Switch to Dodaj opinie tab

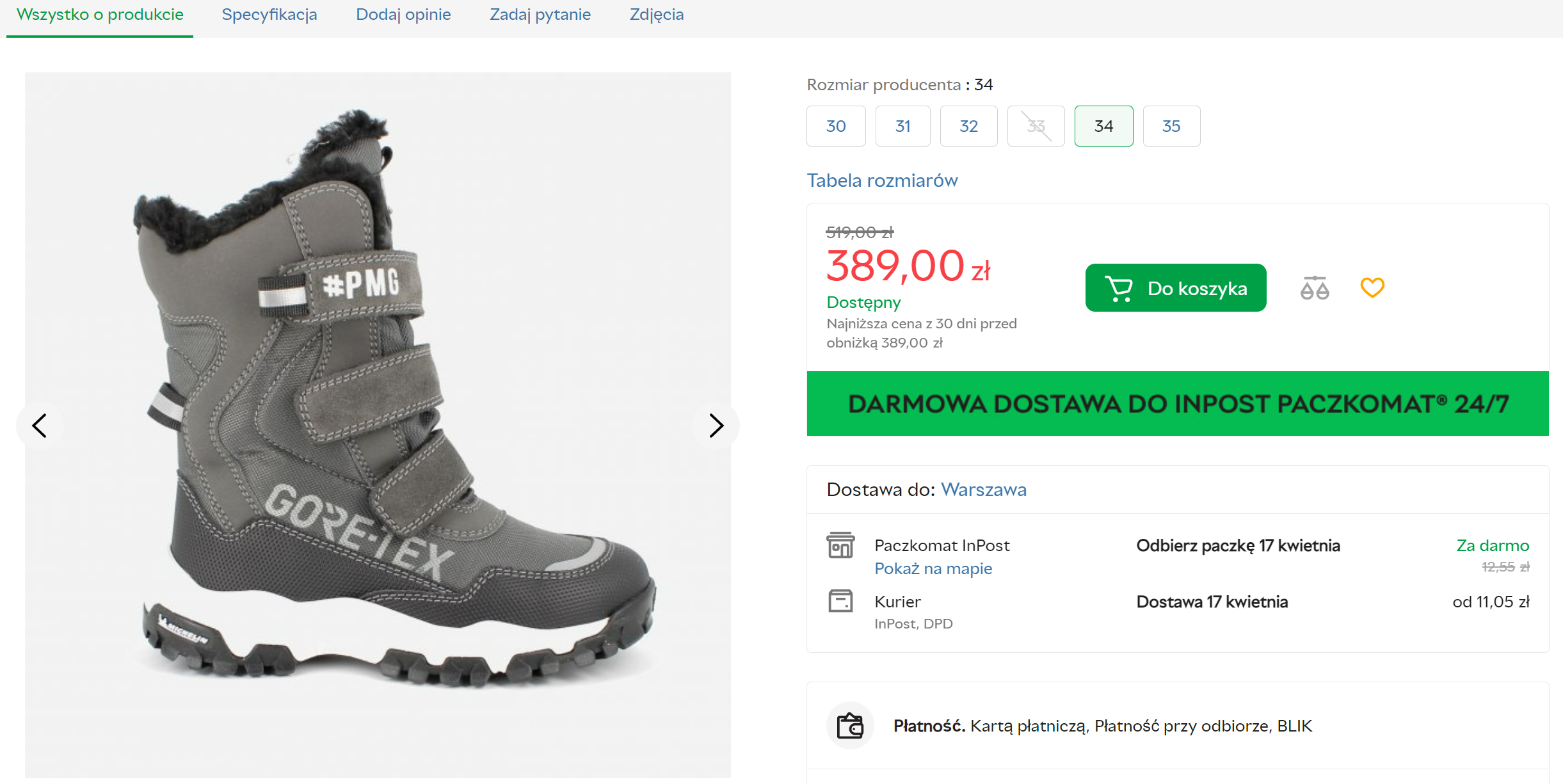pyautogui.click(x=403, y=15)
